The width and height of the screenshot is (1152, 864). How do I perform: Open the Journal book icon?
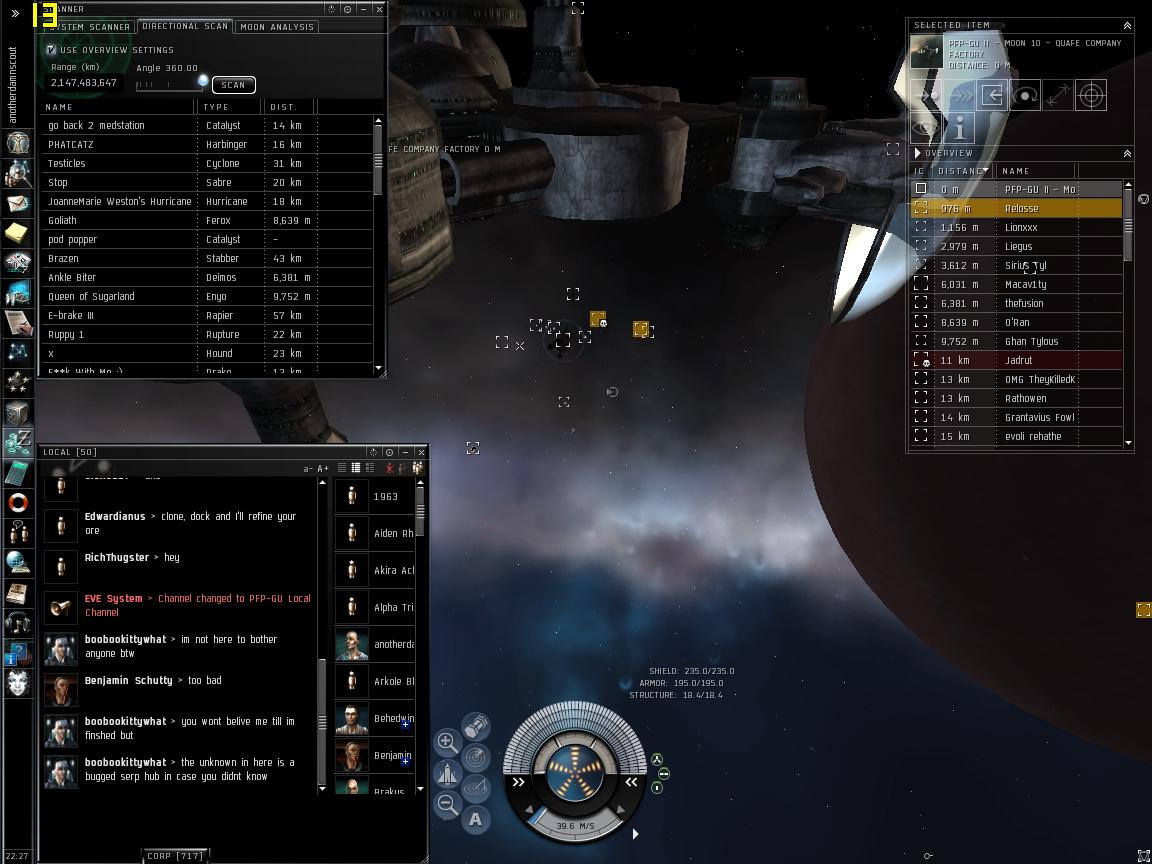coord(18,593)
